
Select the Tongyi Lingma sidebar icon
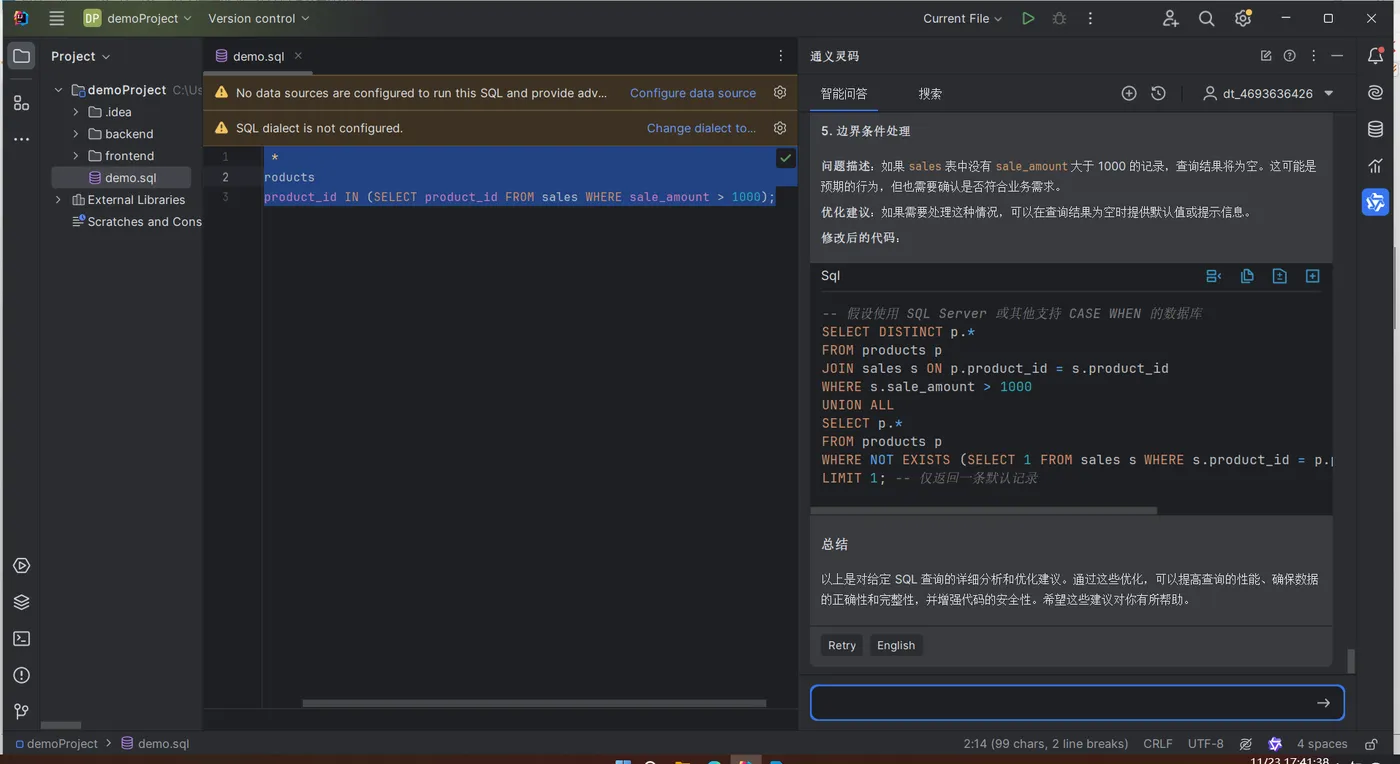point(1376,202)
